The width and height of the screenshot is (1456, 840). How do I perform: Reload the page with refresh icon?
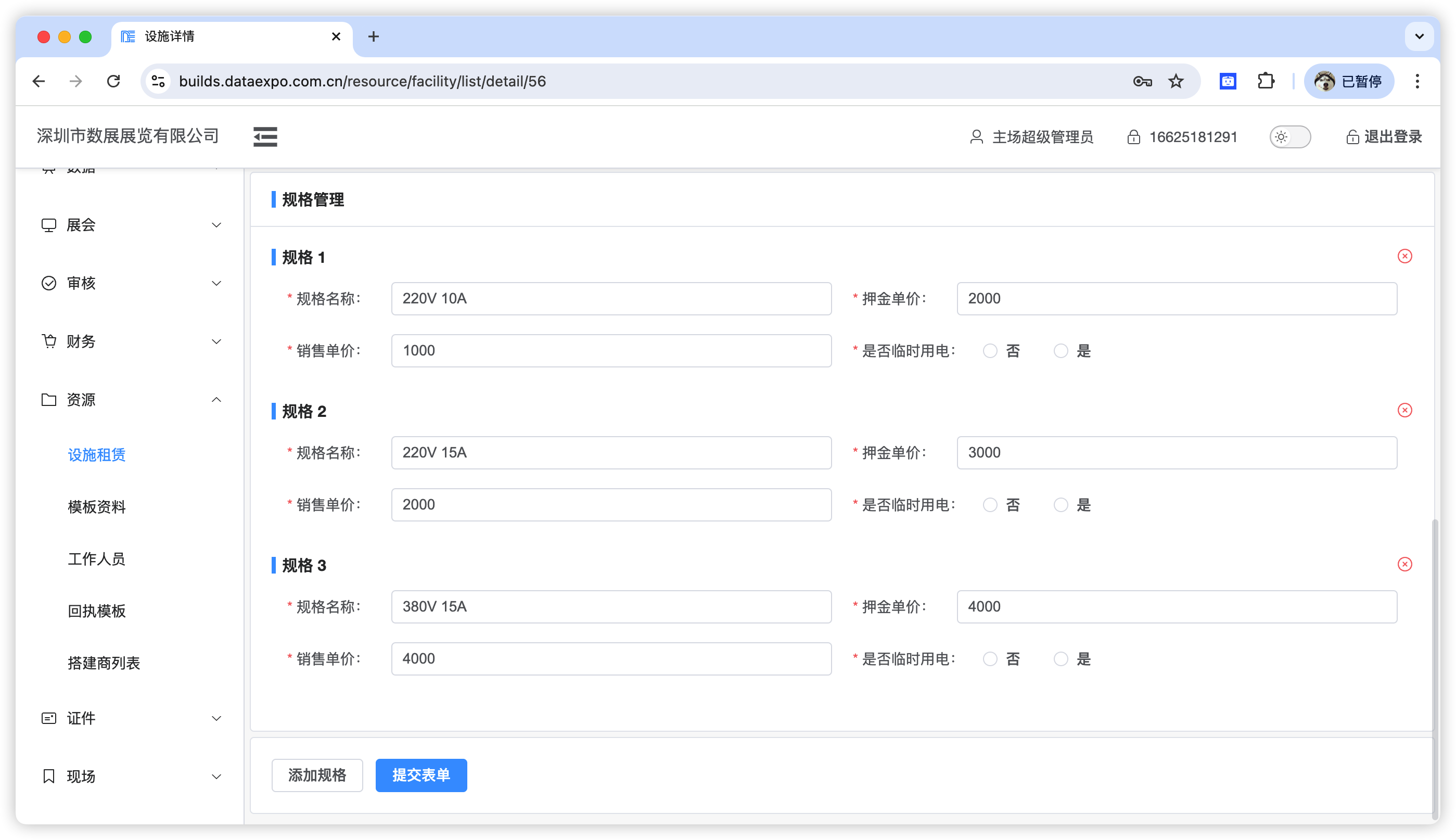(x=113, y=81)
